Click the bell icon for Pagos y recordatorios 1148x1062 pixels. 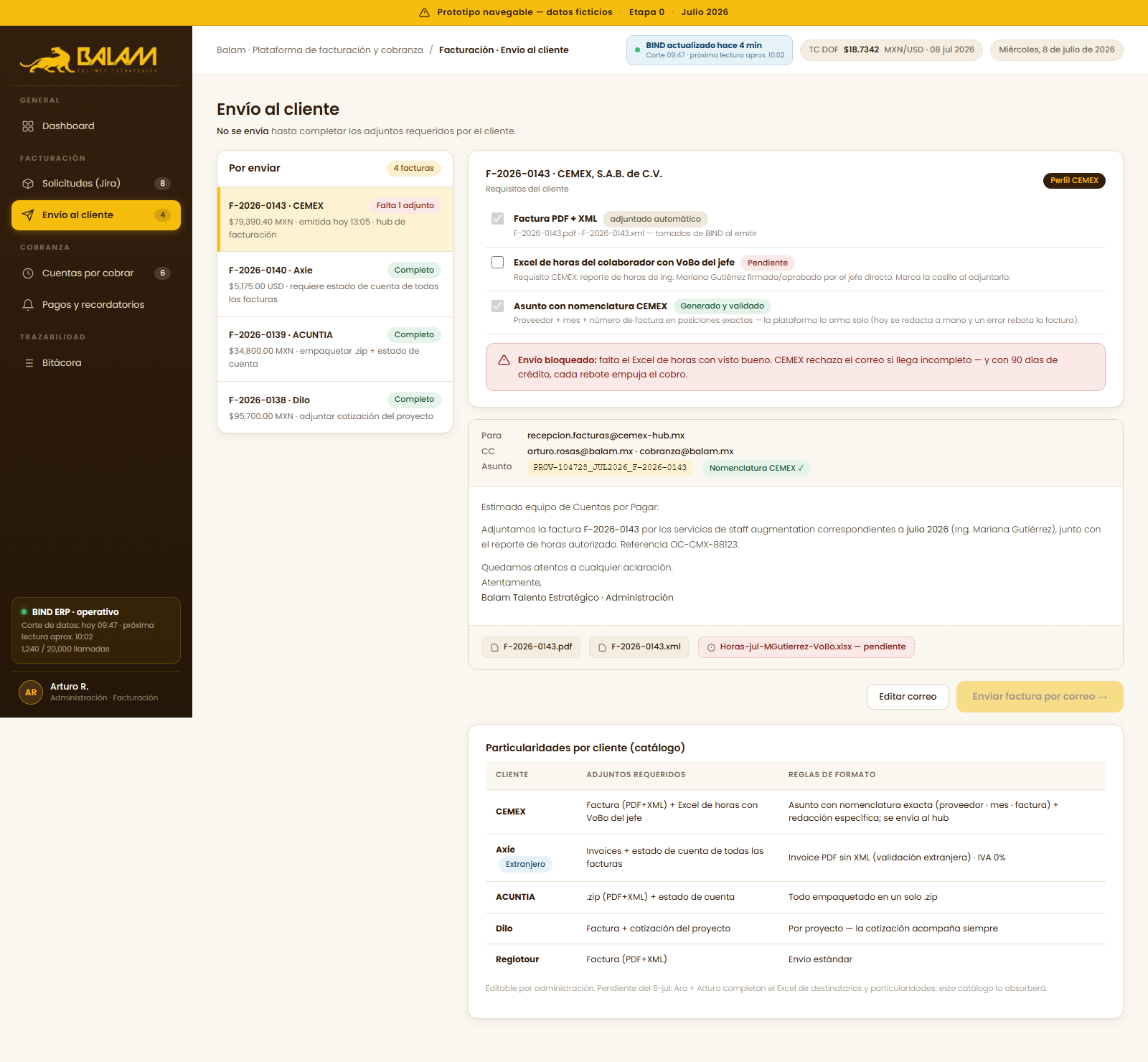pos(28,305)
